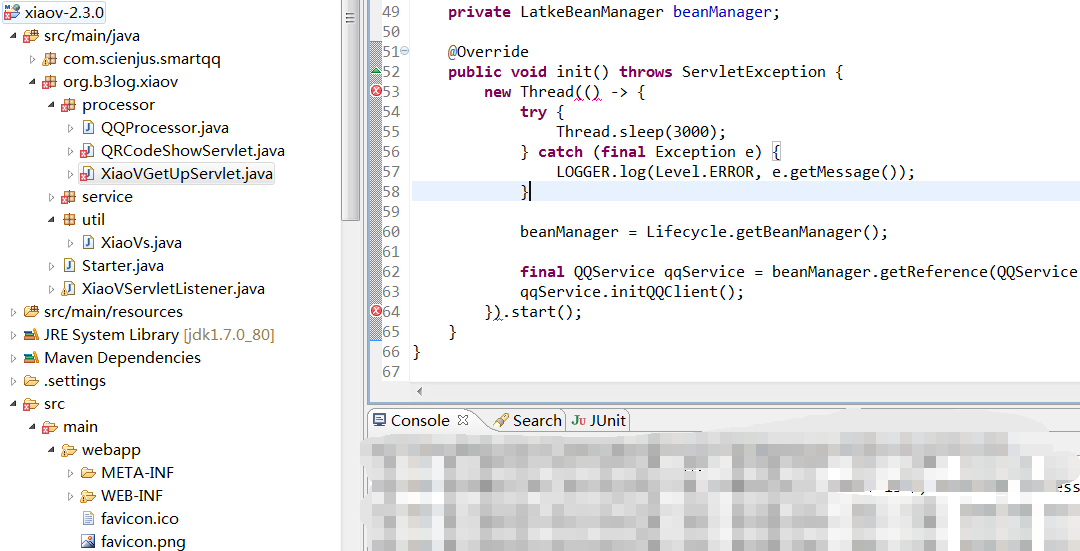
Task: Click the JRE System Library icon
Action: coord(31,335)
